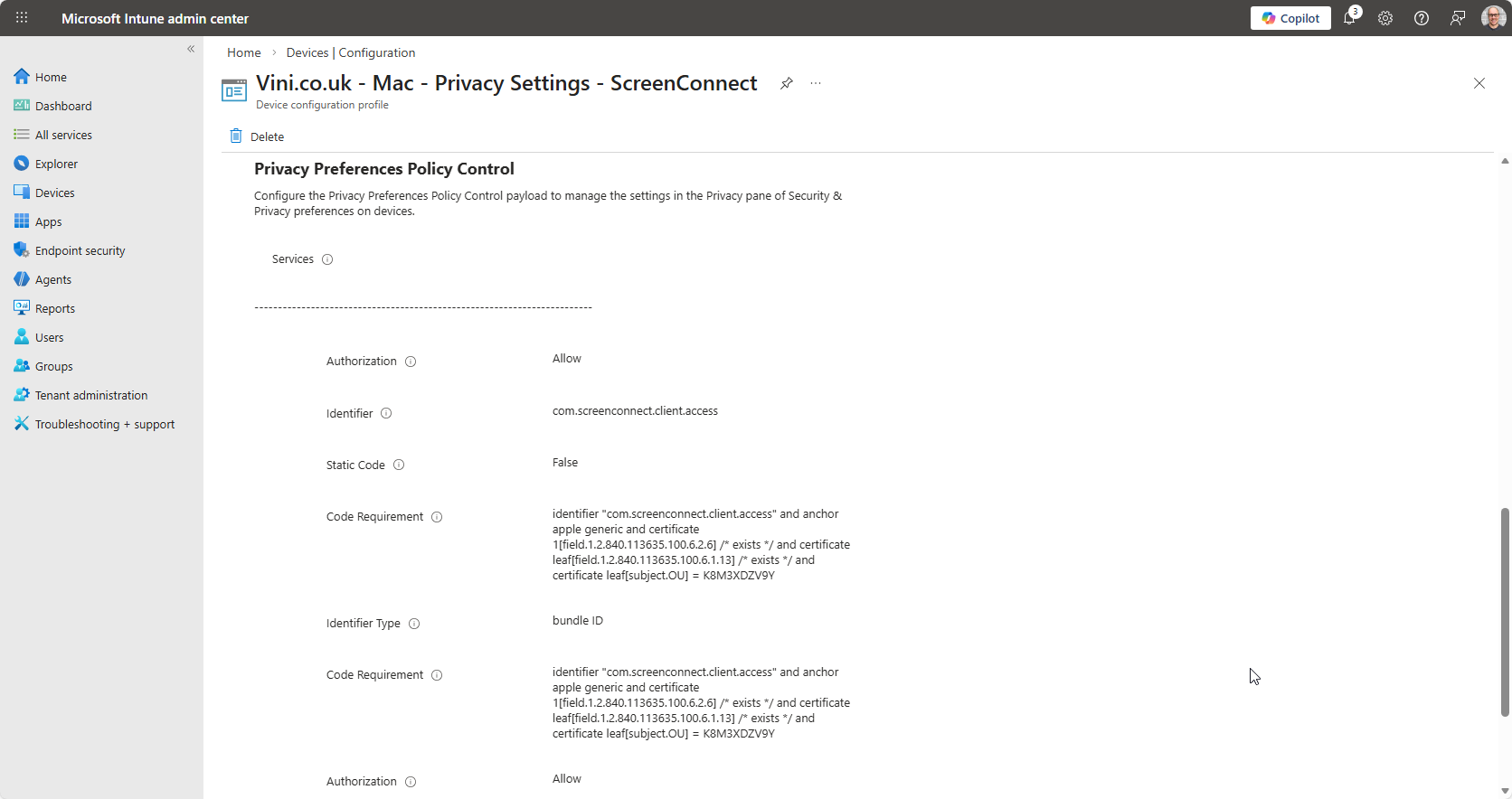Click the Help question mark icon

[x=1422, y=18]
